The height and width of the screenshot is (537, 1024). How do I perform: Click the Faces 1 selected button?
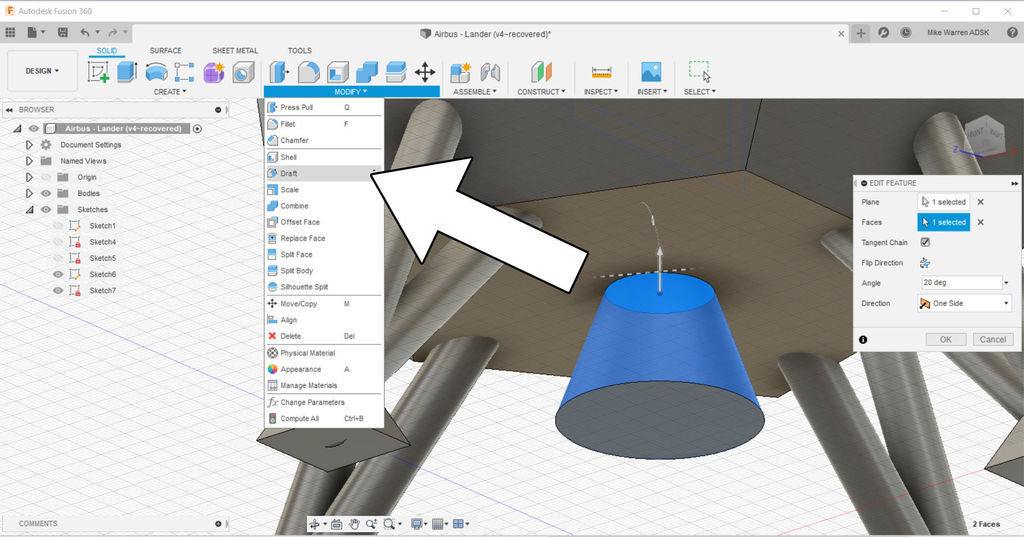[x=944, y=222]
